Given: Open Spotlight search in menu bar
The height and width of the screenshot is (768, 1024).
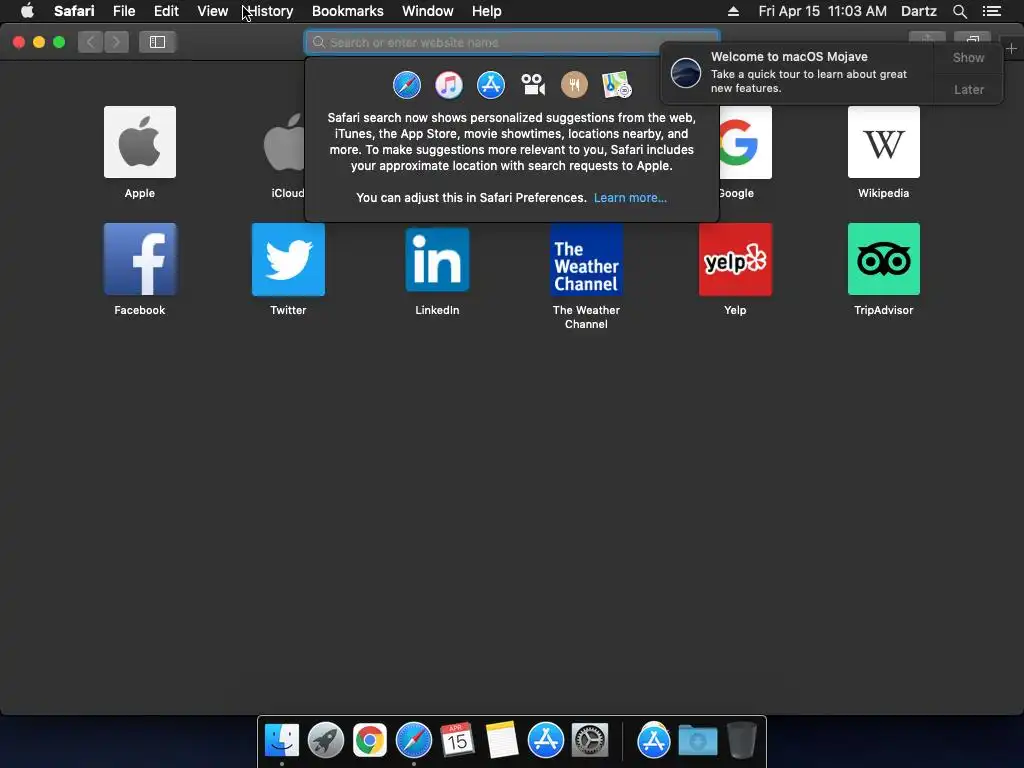Looking at the screenshot, I should 959,11.
